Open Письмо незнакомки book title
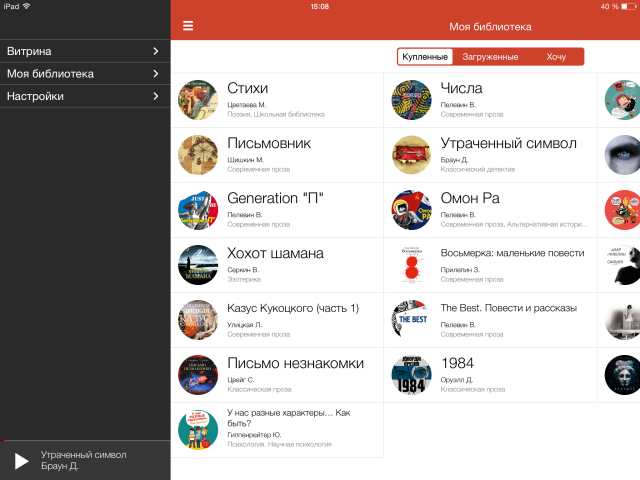Viewport: 640px width, 480px height. 295,363
